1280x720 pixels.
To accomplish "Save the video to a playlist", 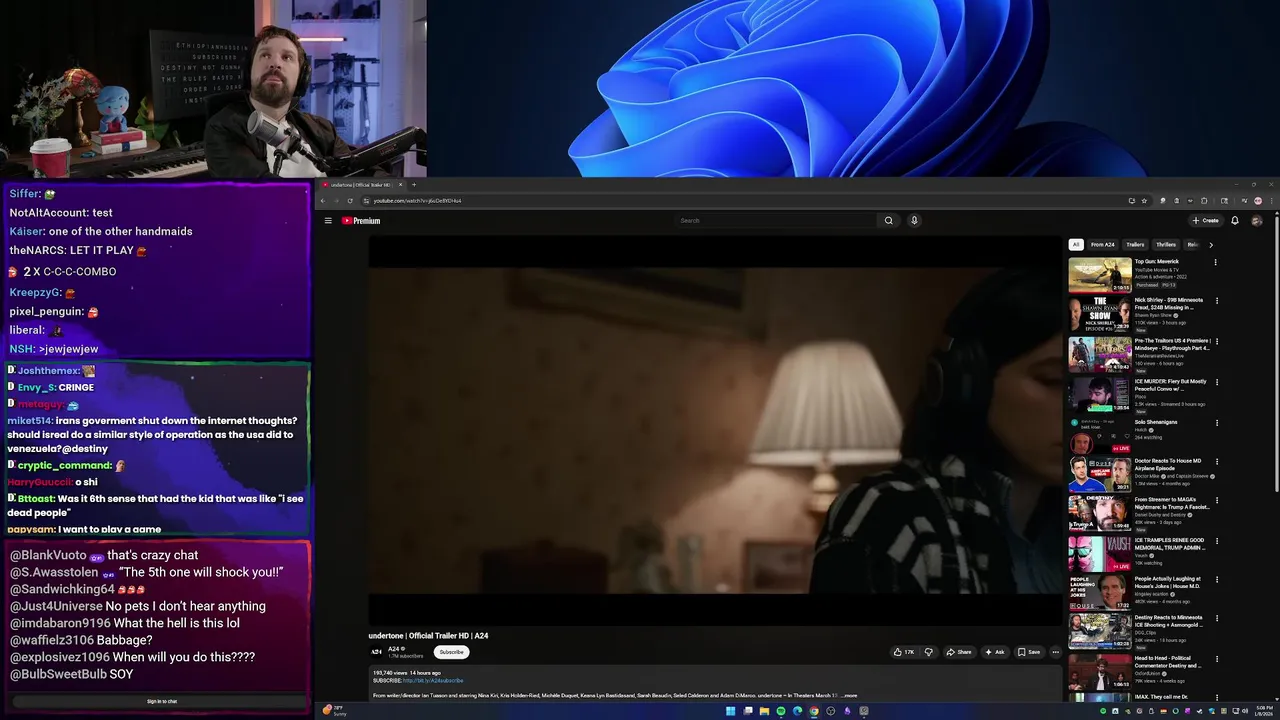I will click(1029, 652).
